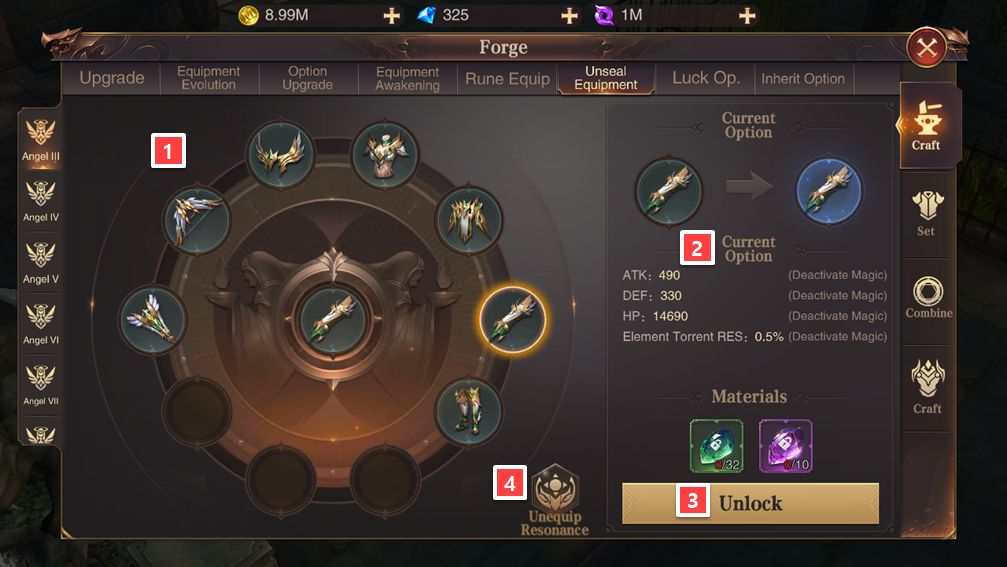Click the Unlock button
The image size is (1007, 567).
(x=750, y=503)
